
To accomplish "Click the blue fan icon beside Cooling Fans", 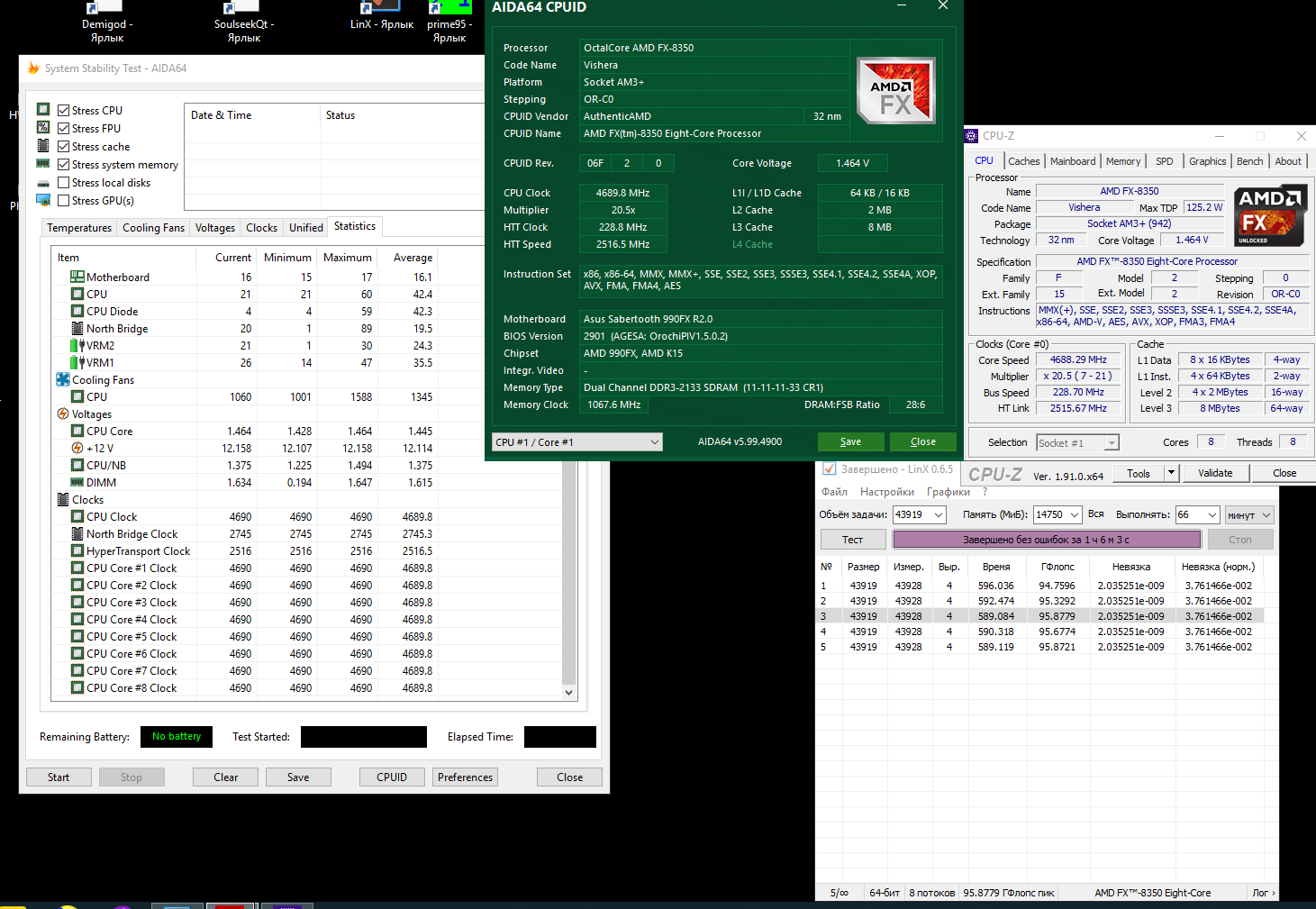I will click(x=63, y=380).
